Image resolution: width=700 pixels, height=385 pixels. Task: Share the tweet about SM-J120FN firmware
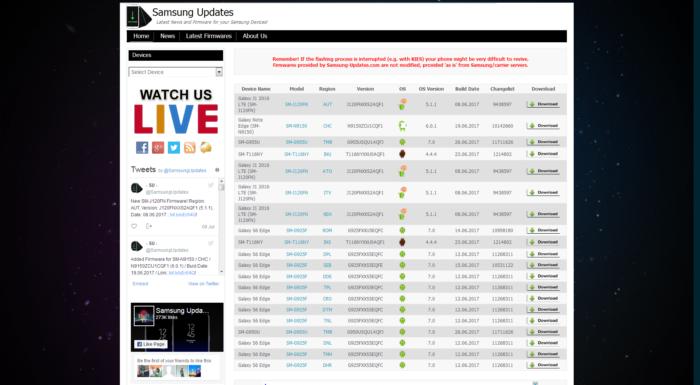click(149, 226)
